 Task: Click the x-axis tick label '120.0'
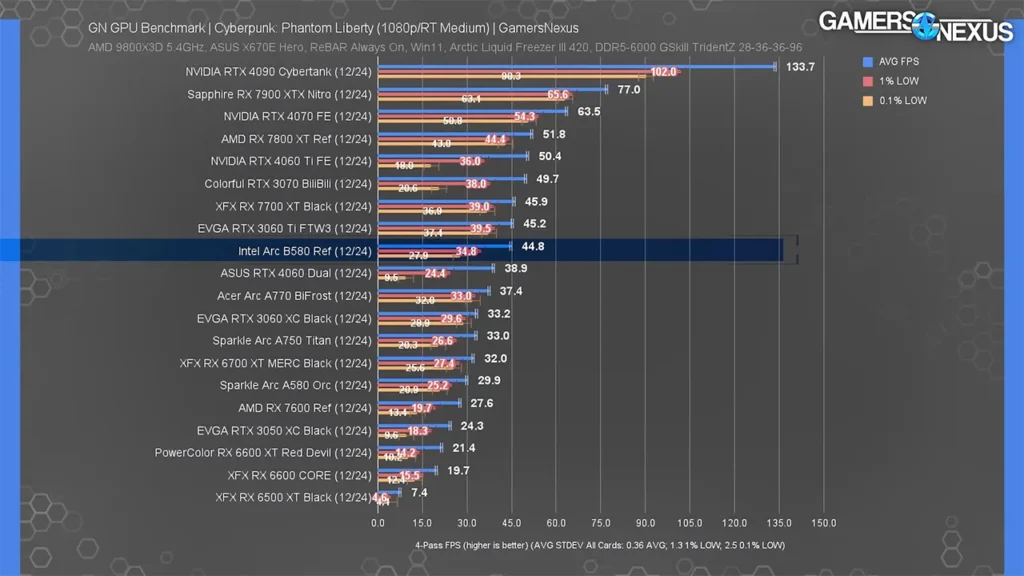735,523
